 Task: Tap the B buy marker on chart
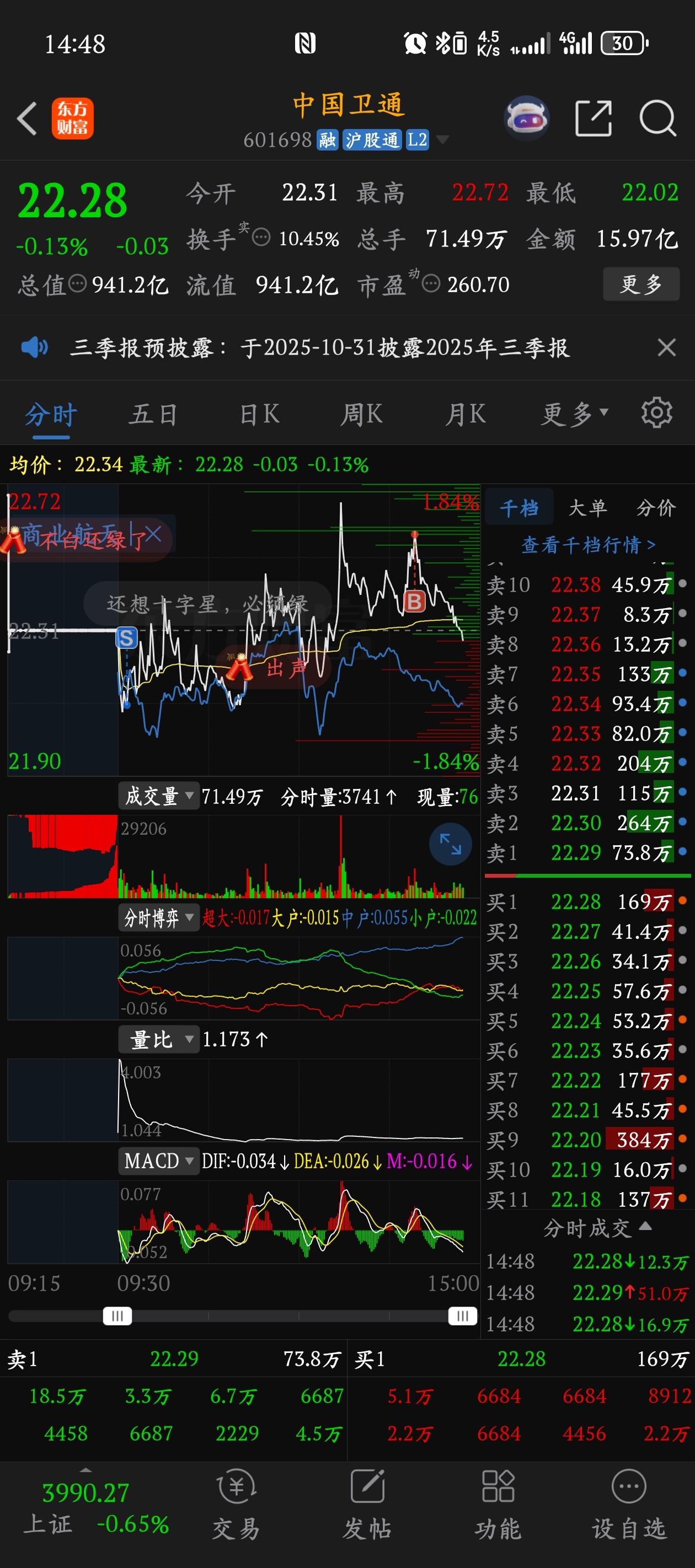tap(415, 602)
